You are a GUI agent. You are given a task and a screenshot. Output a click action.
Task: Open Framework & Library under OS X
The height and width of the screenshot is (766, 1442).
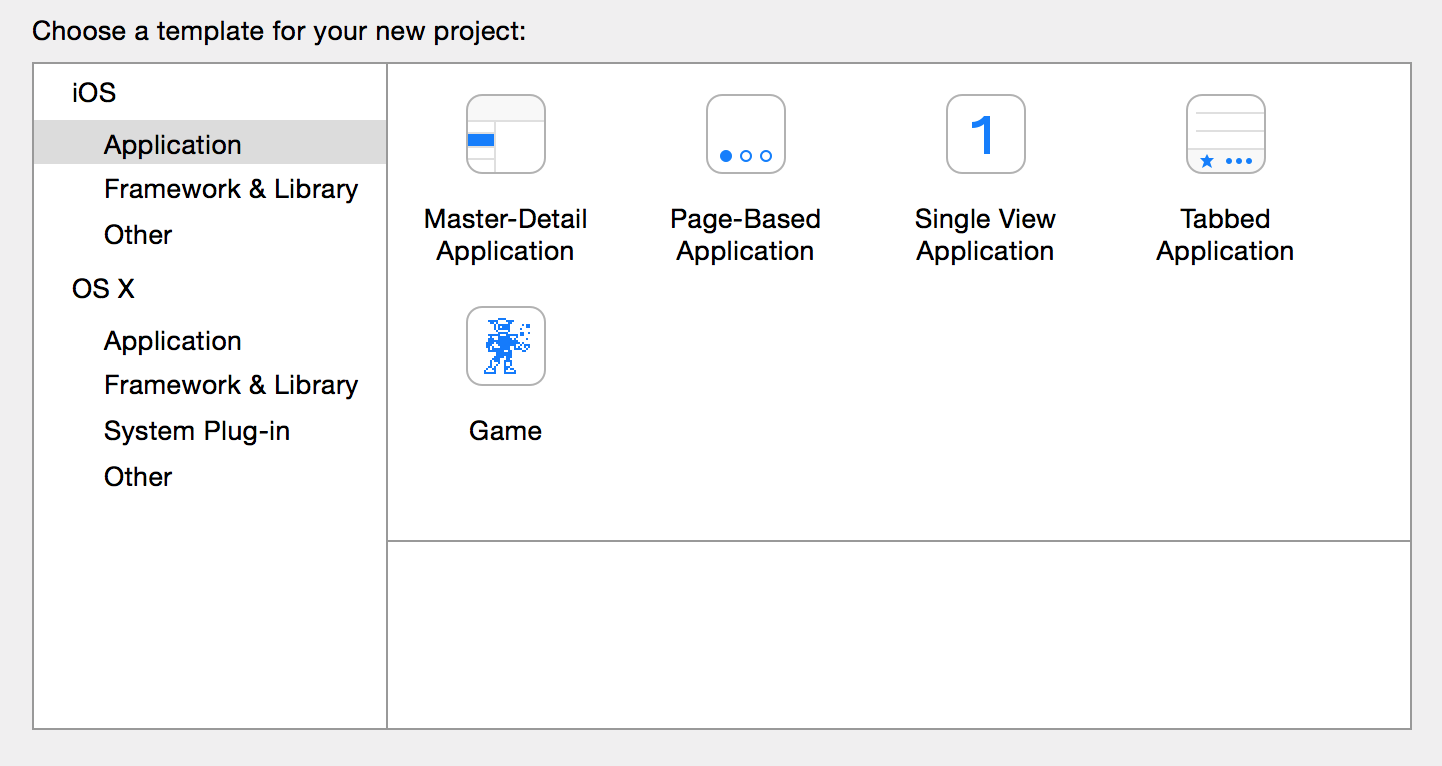(x=231, y=385)
